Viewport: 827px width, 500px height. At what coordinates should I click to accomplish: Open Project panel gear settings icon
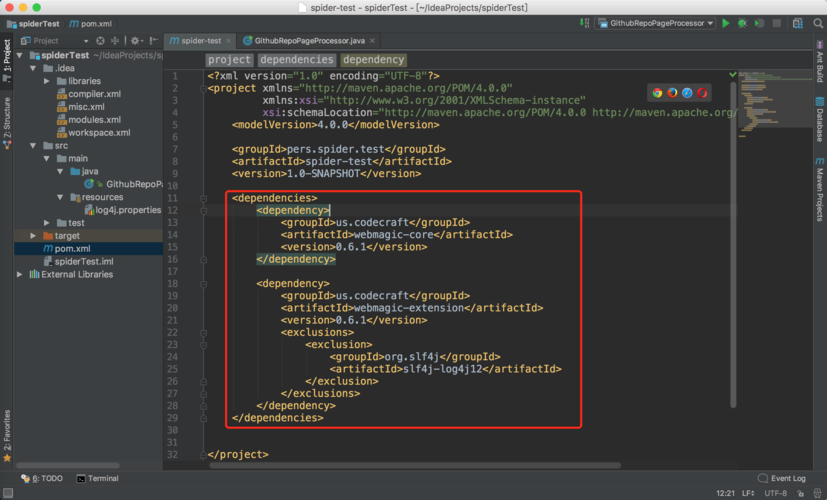pos(136,41)
